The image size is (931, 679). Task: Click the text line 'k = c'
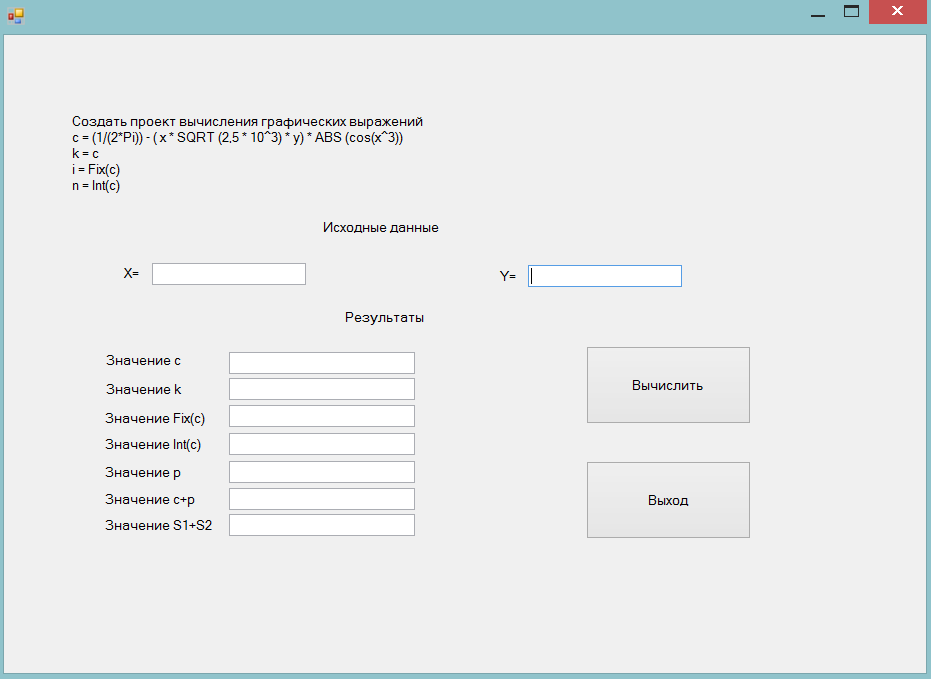86,154
